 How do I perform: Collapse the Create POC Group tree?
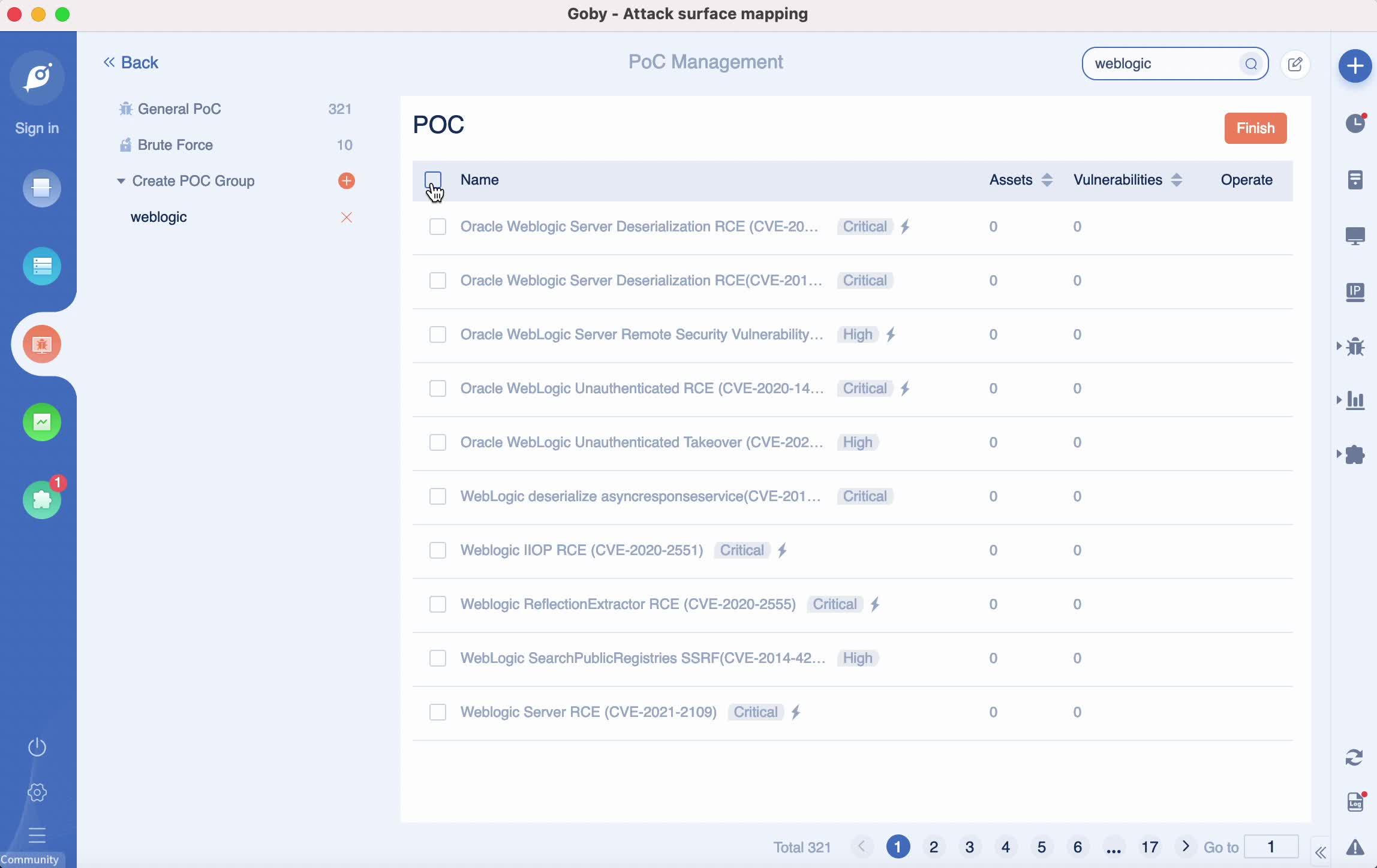pos(121,180)
